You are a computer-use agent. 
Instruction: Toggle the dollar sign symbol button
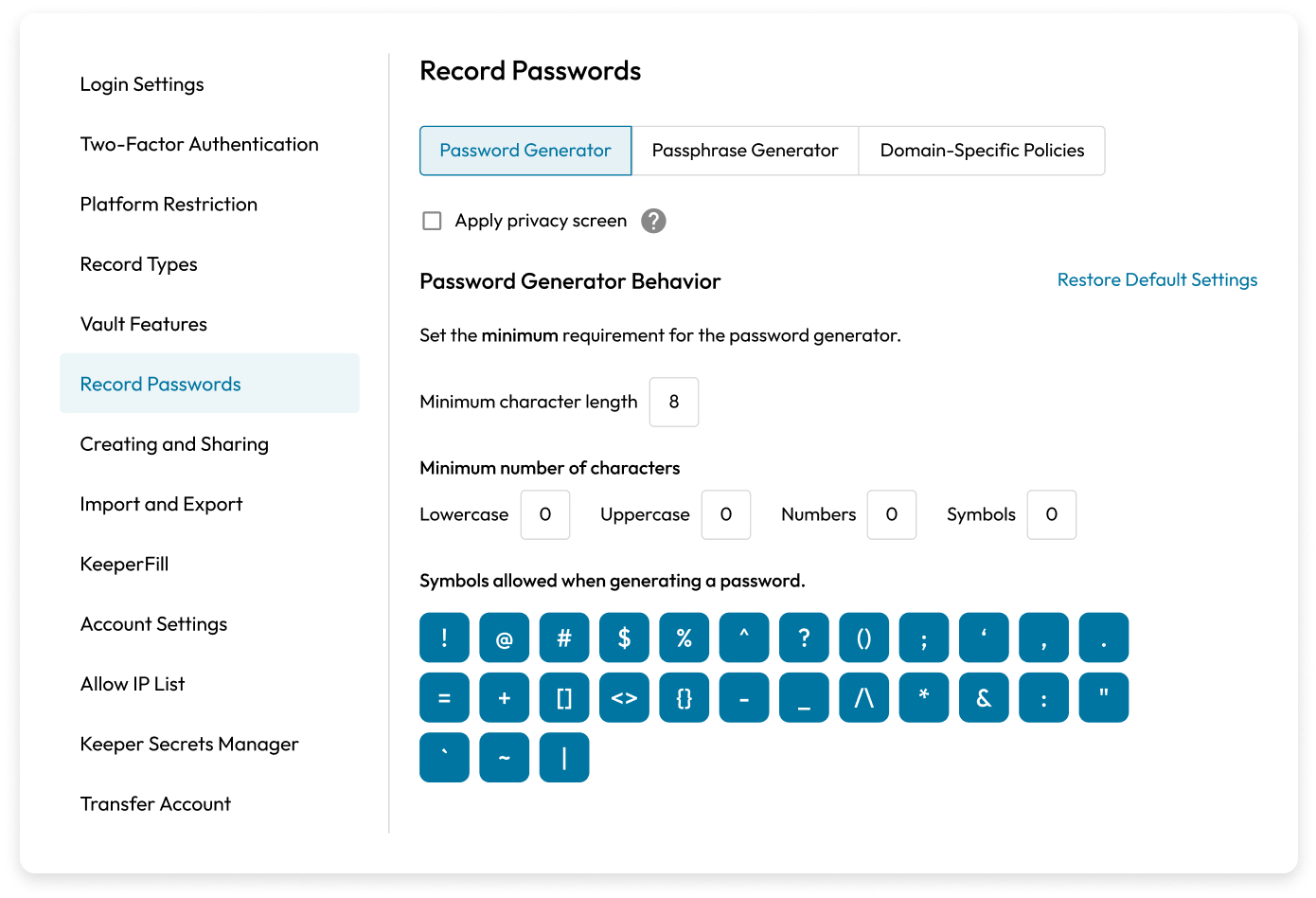click(x=624, y=638)
